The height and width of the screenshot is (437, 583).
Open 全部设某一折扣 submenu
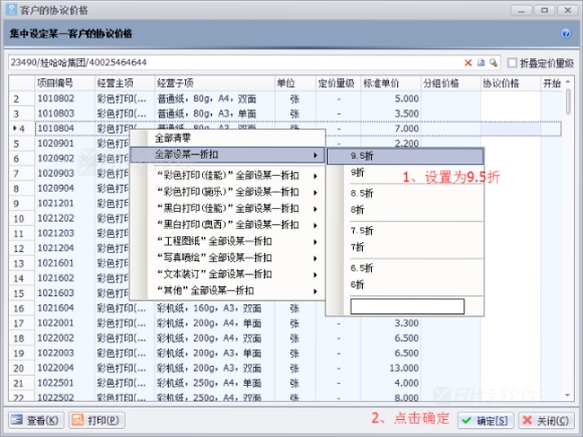click(x=227, y=155)
